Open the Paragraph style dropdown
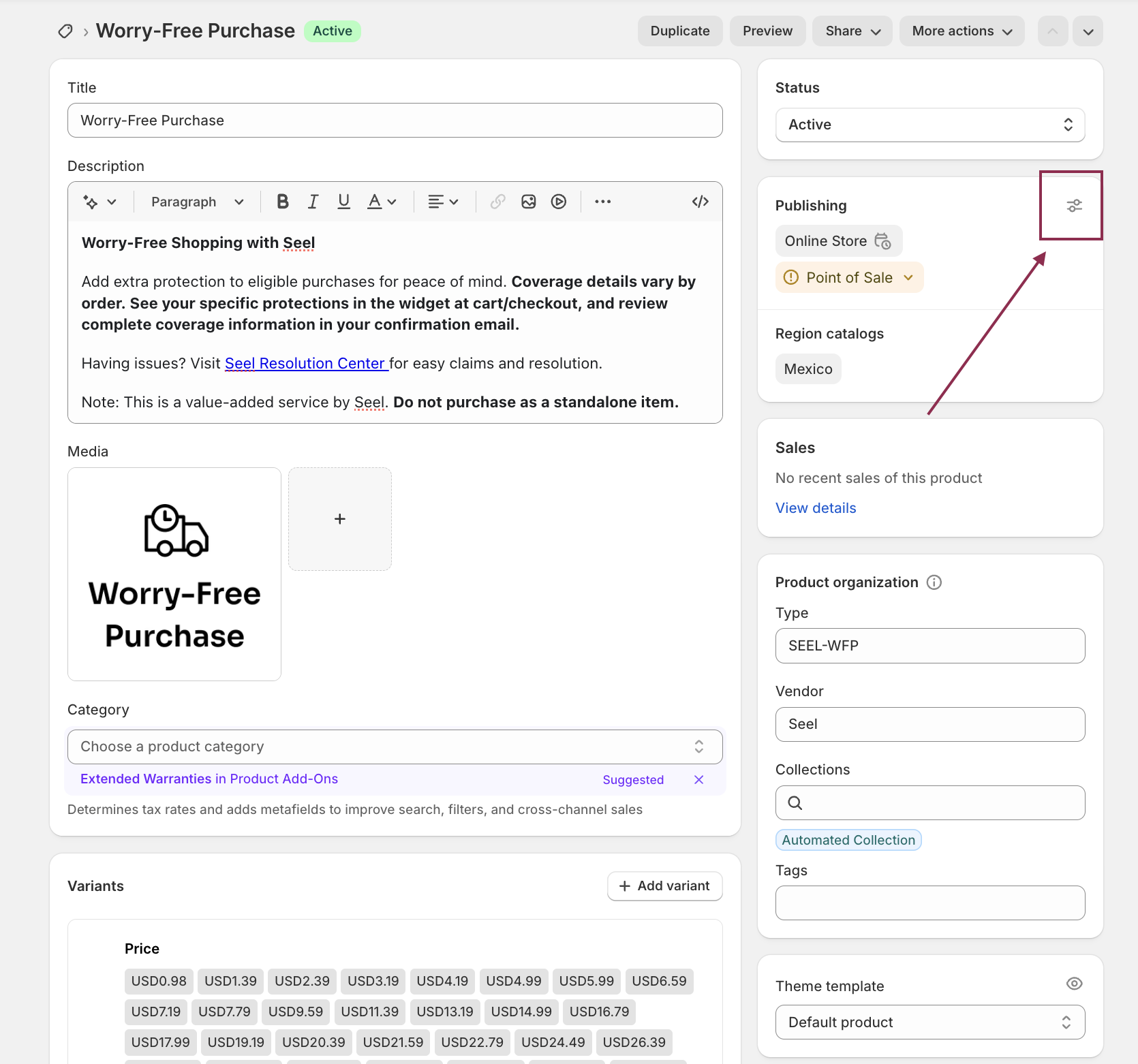The height and width of the screenshot is (1064, 1138). 196,201
